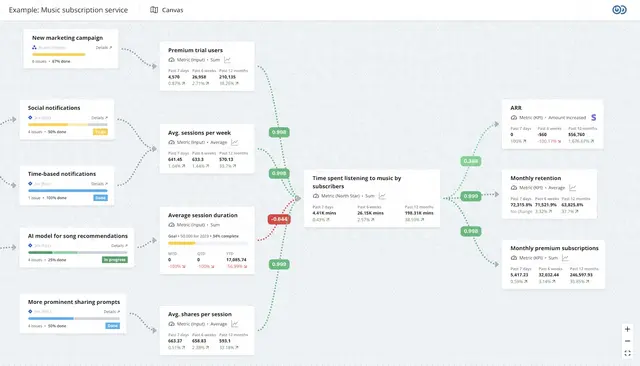Viewport: 640px width, 366px height.
Task: Open chart icon on Monthly premium subscriptions card
Action: click(565, 258)
